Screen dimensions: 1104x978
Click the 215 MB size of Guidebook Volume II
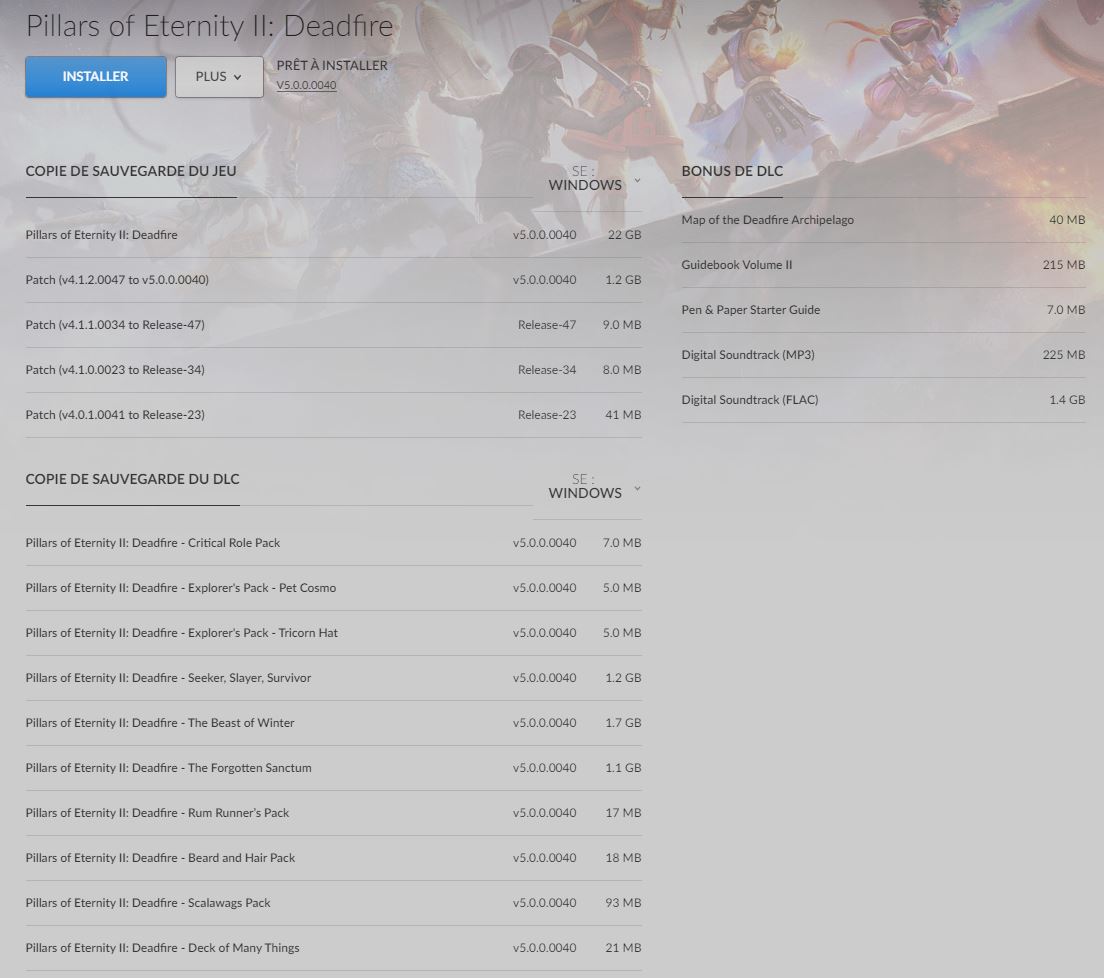pos(1064,265)
